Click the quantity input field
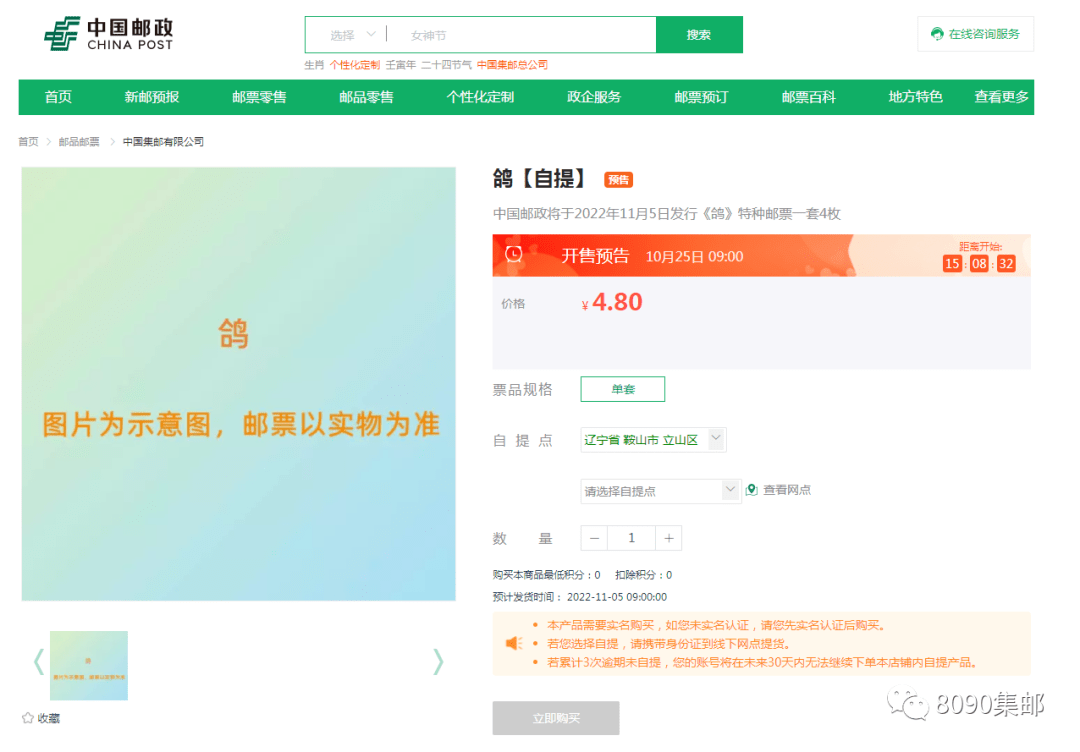The image size is (1080, 752). point(632,539)
